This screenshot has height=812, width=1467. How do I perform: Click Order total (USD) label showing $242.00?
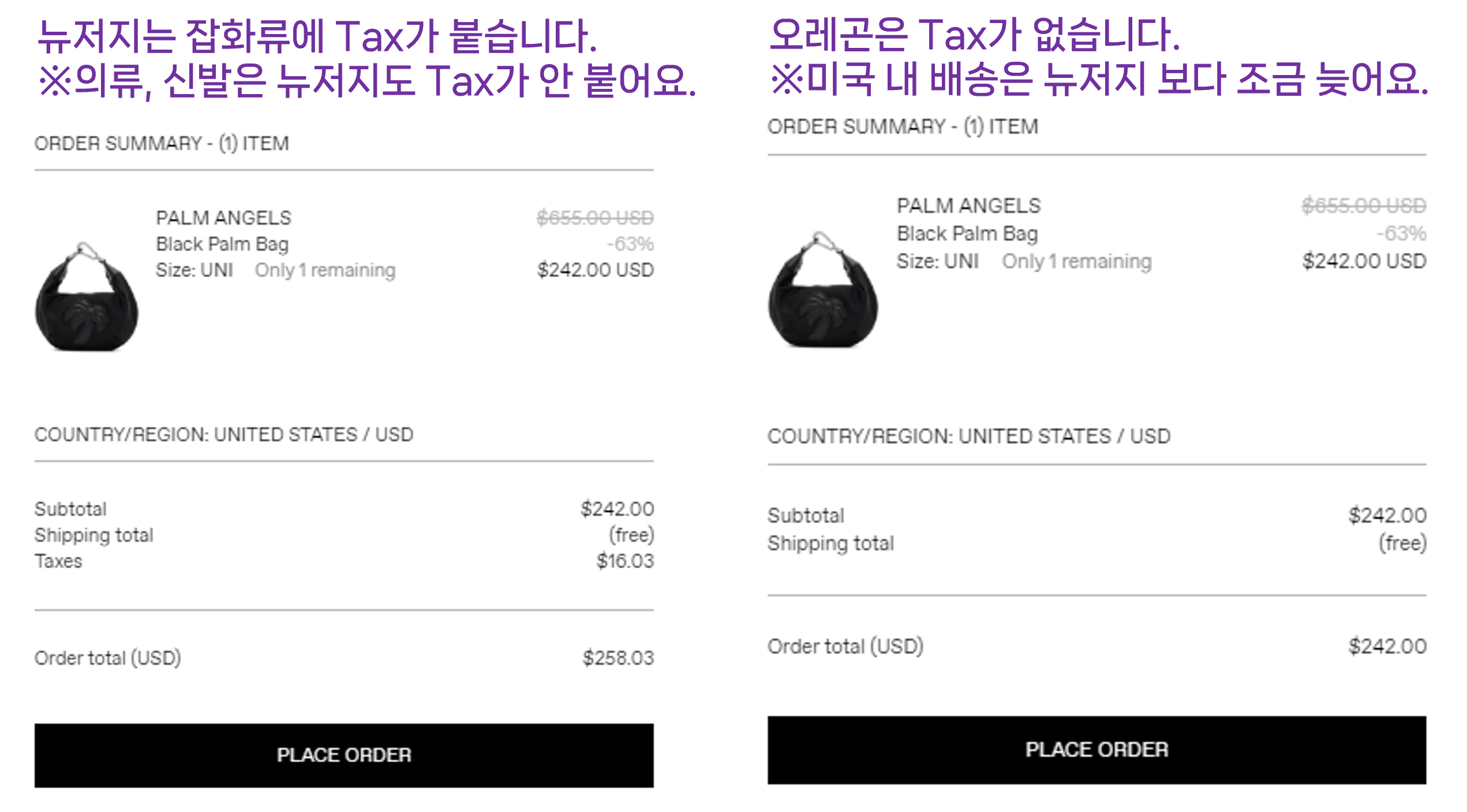845,646
